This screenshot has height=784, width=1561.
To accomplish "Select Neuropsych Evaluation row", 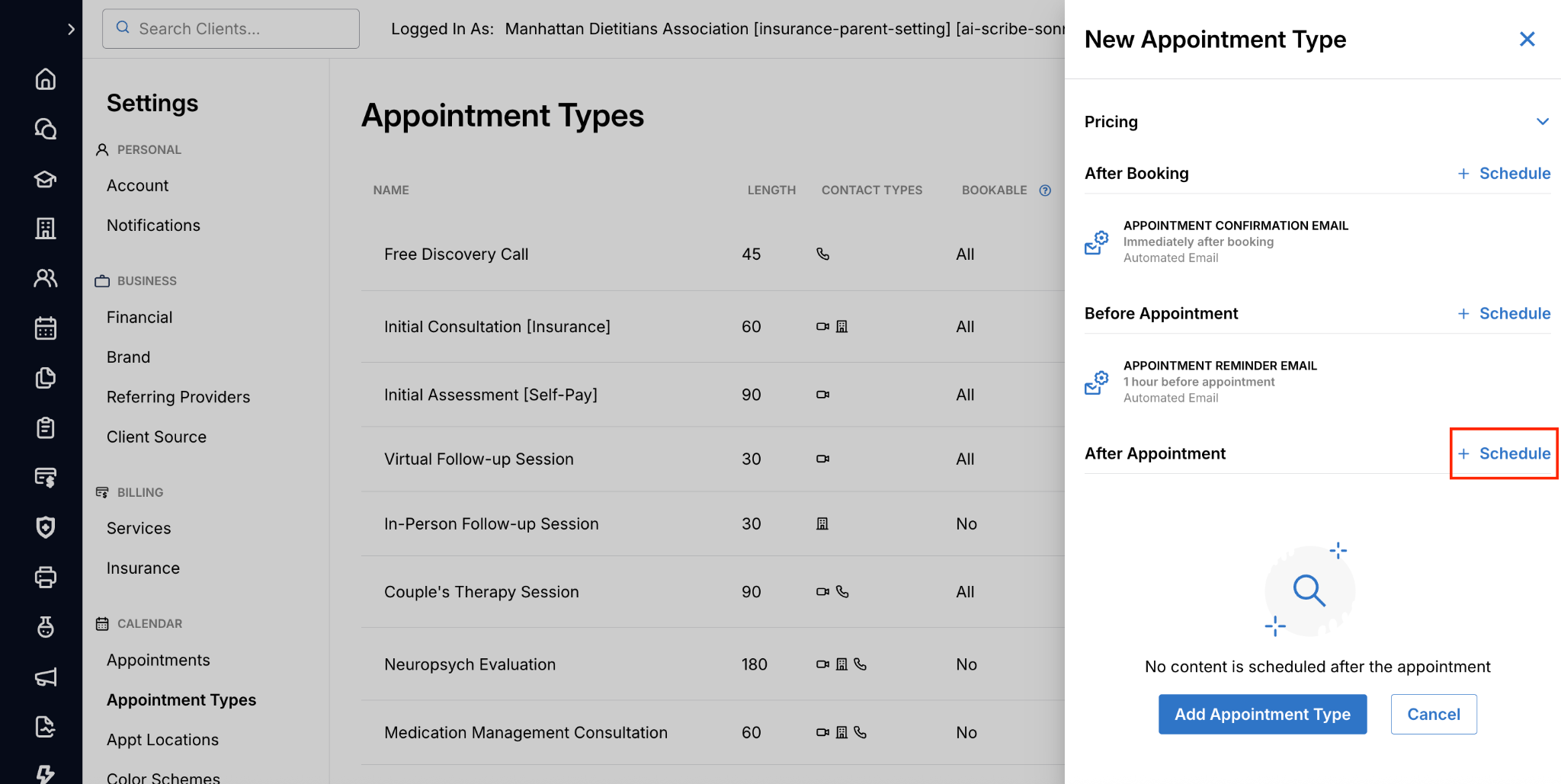I will (713, 664).
